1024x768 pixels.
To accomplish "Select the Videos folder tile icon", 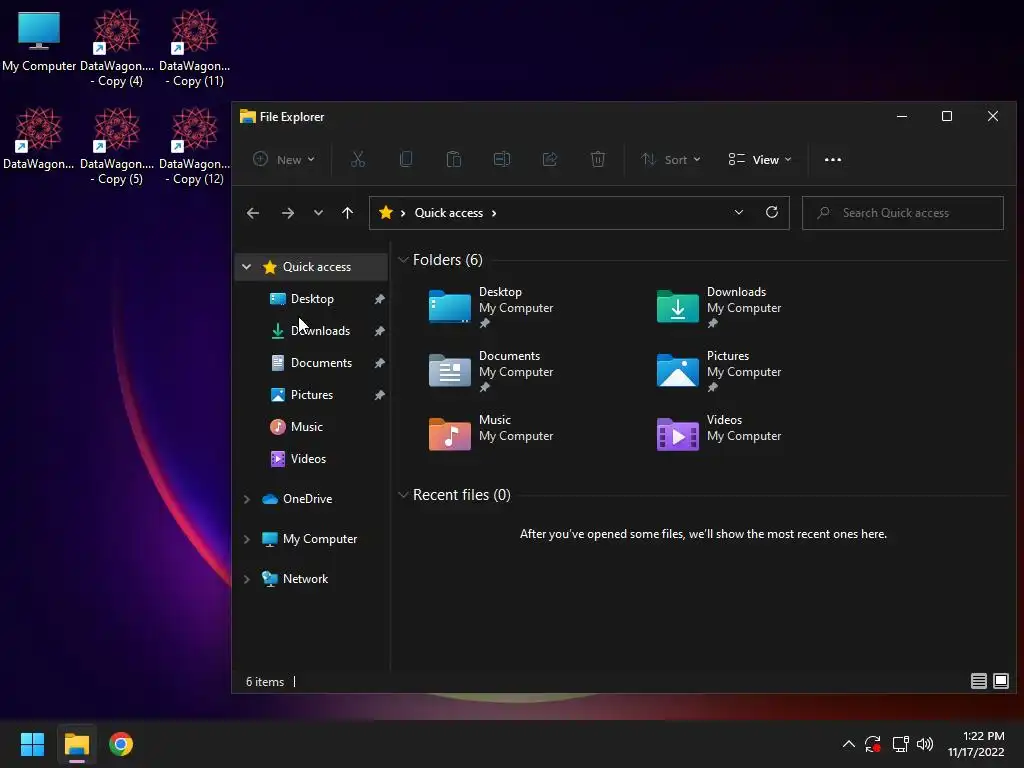I will click(677, 434).
